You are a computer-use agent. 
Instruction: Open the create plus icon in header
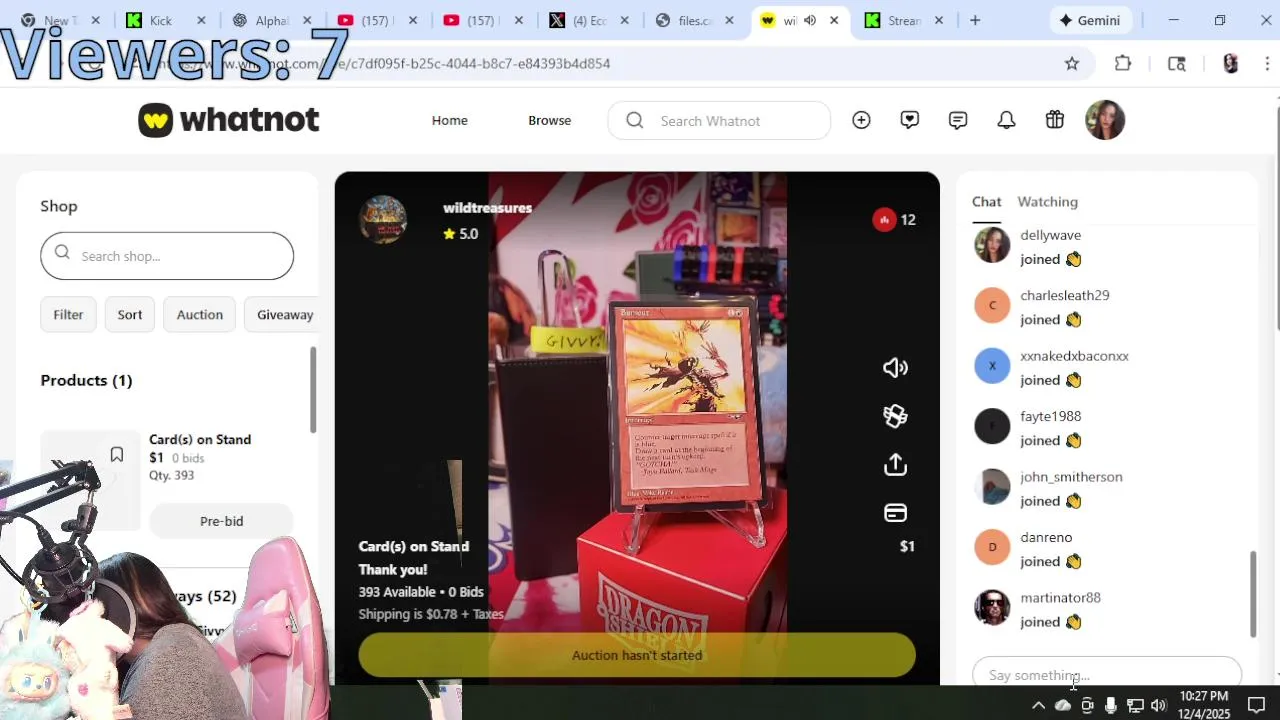pos(861,120)
